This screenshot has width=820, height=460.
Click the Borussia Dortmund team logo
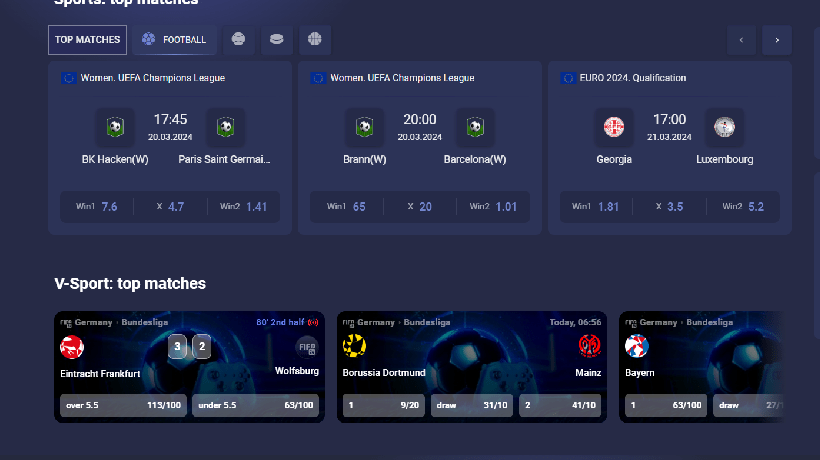354,346
